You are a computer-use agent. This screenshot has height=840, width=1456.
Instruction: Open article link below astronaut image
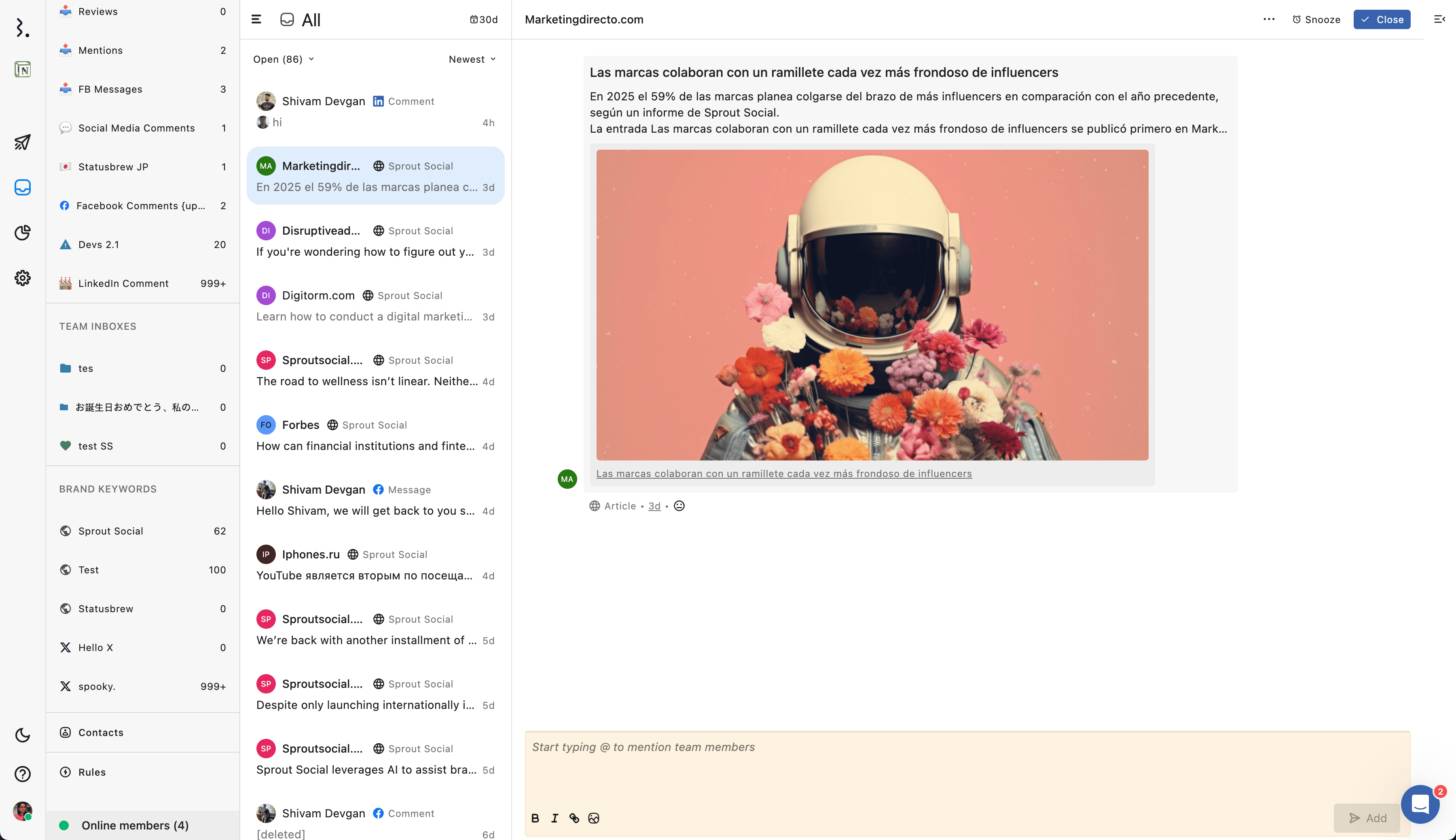(784, 474)
